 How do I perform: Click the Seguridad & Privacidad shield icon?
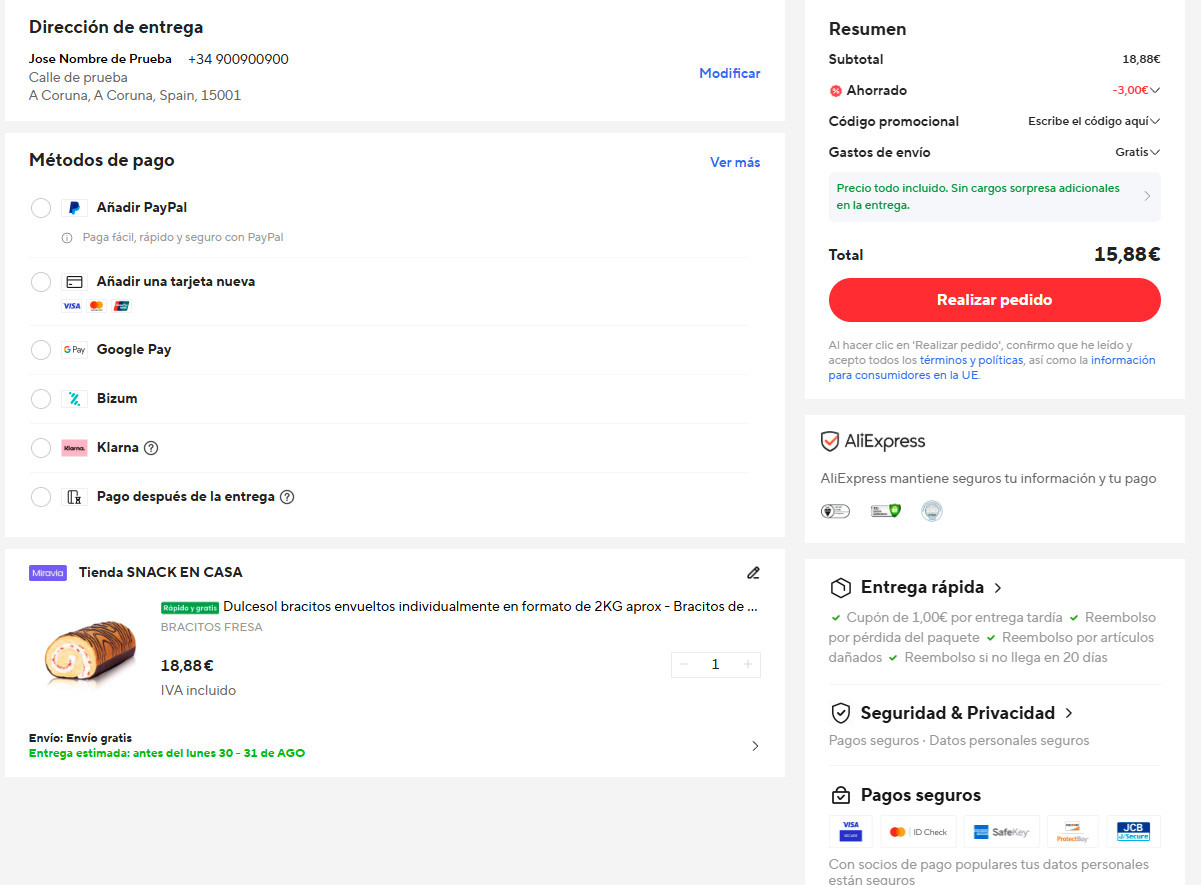tap(841, 714)
